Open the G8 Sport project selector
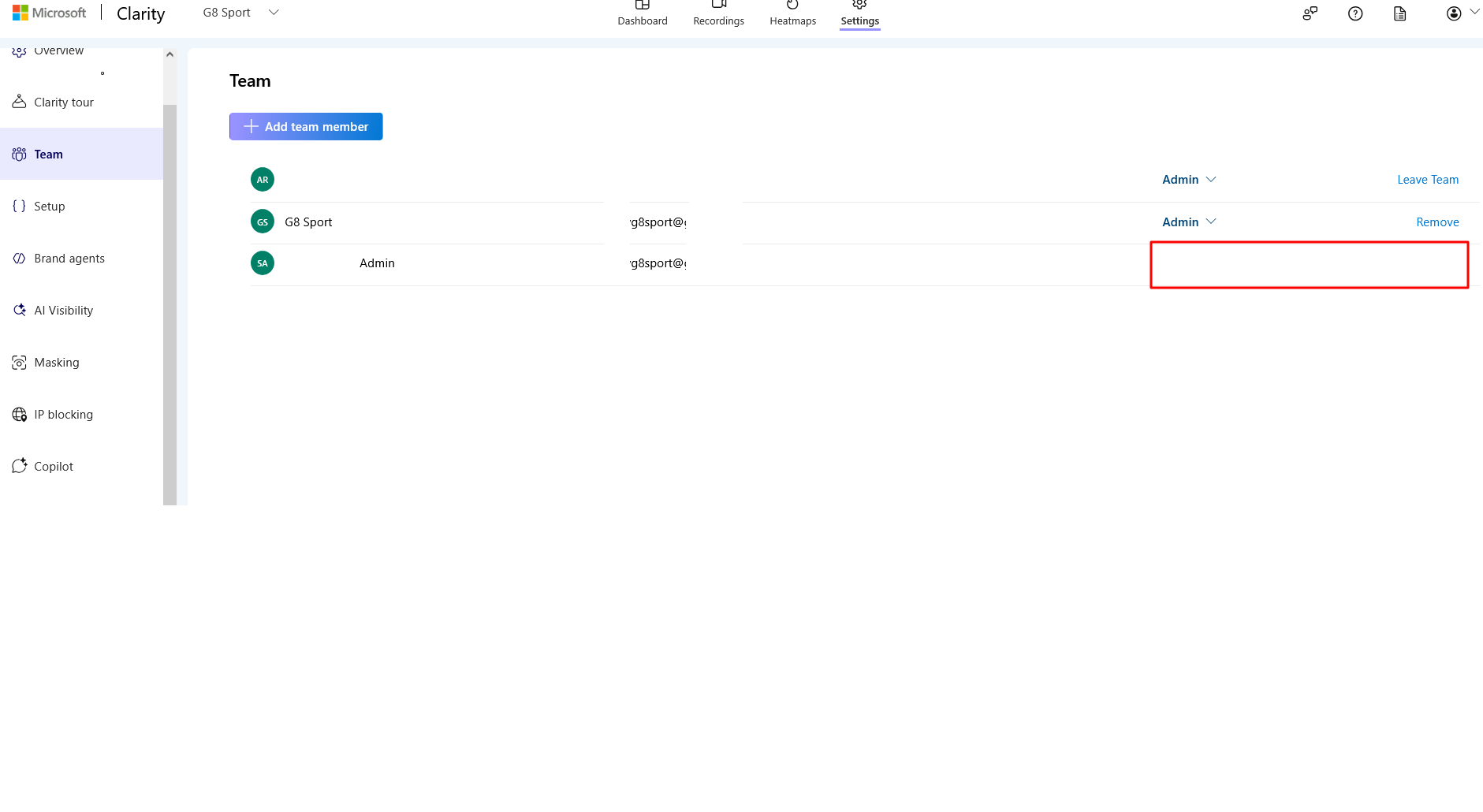The image size is (1483, 812). pyautogui.click(x=241, y=13)
